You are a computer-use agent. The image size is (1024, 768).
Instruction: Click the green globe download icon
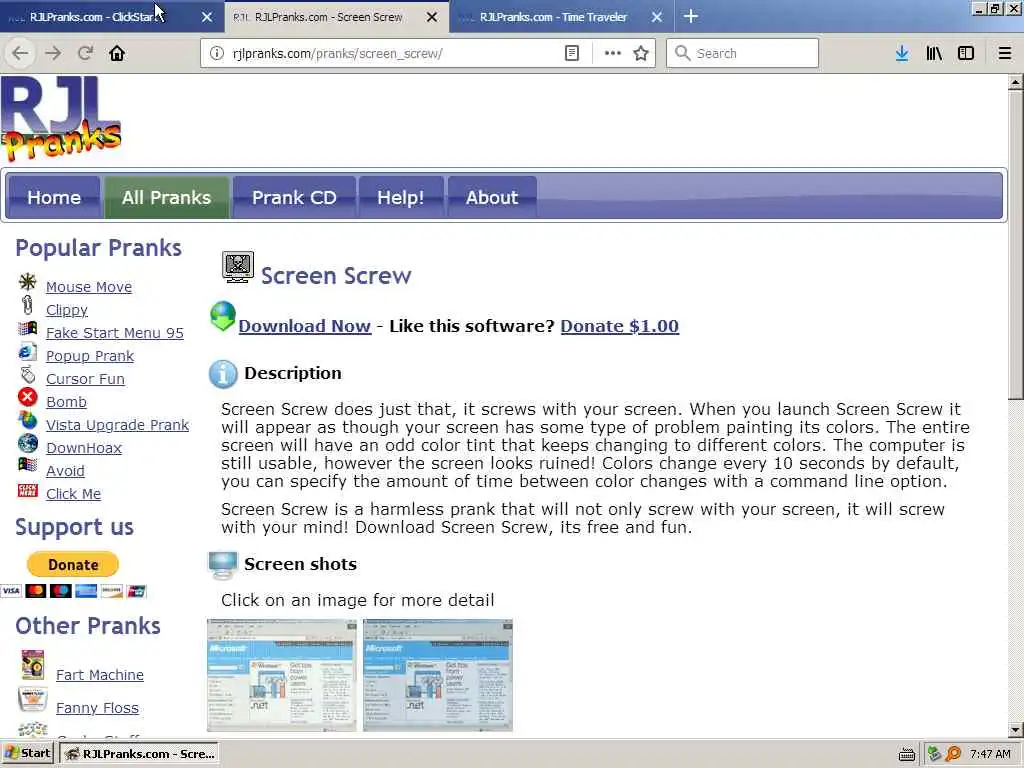point(223,316)
